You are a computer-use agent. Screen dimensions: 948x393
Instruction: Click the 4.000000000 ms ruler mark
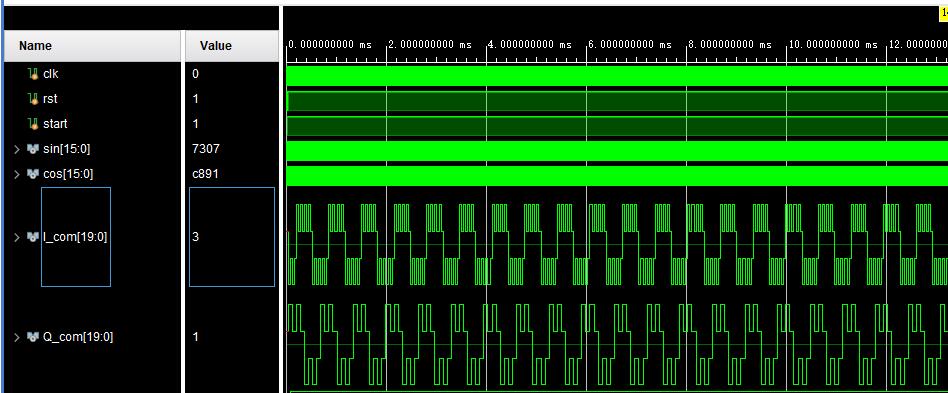pyautogui.click(x=529, y=45)
